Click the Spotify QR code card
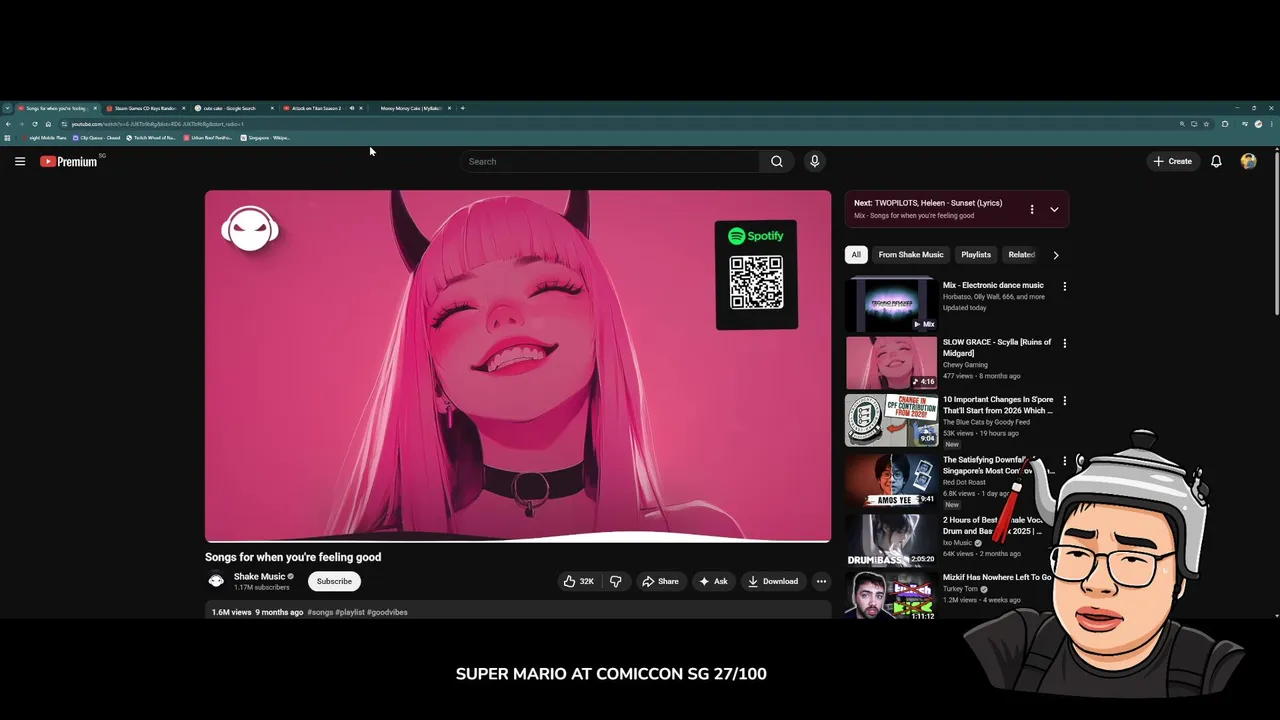1280x720 pixels. click(756, 274)
